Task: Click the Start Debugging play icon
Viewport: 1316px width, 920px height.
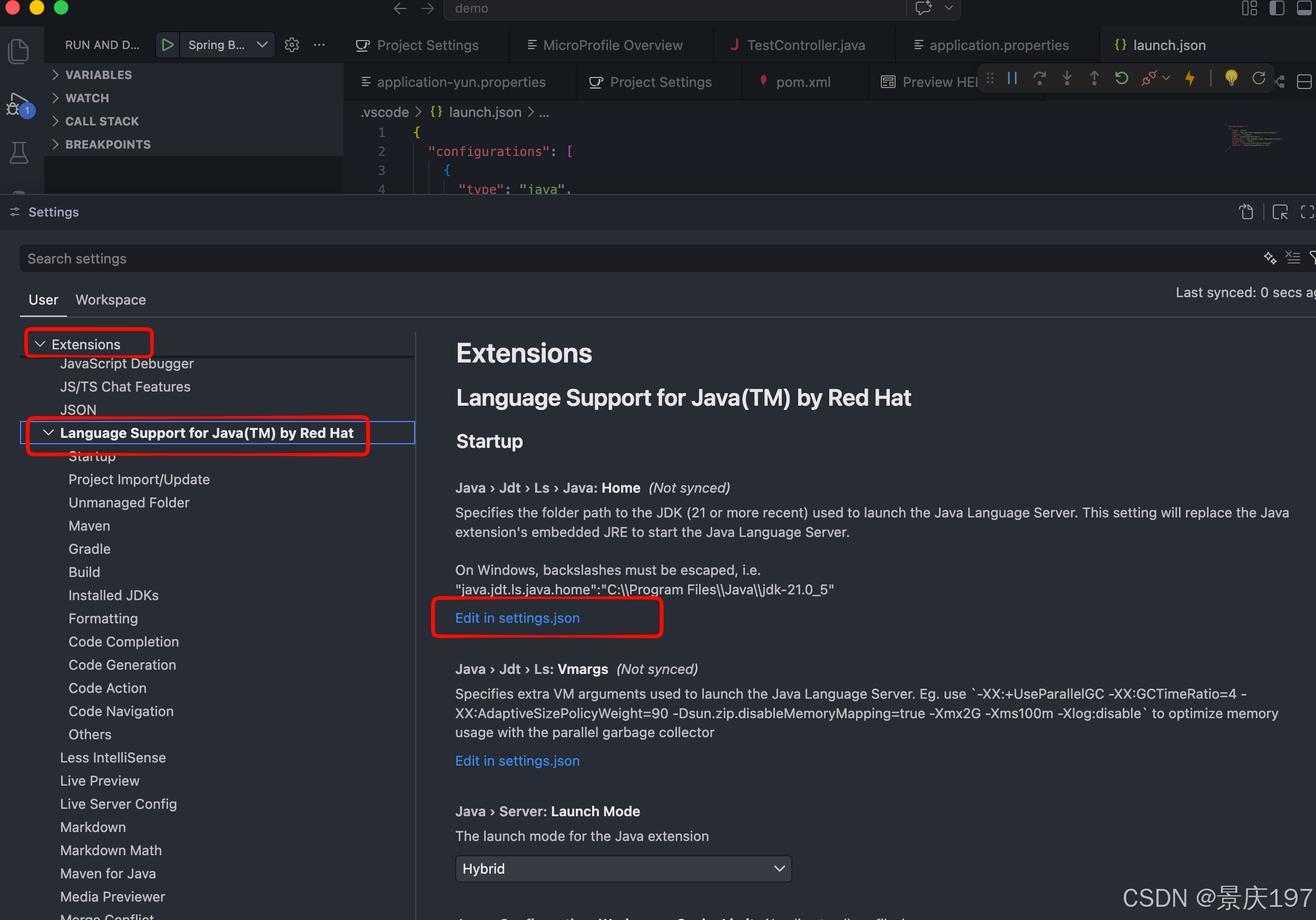Action: click(168, 45)
